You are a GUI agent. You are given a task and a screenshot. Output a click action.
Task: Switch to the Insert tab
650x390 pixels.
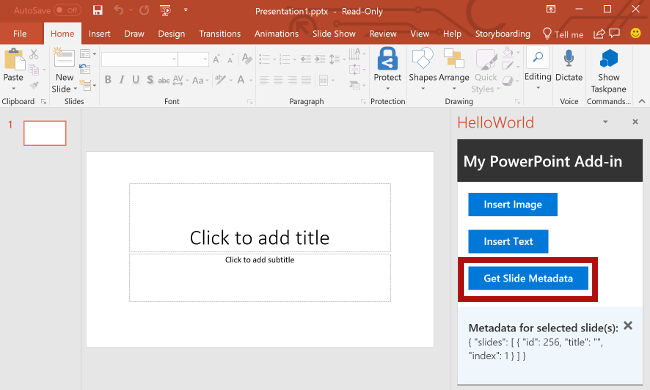coord(99,34)
